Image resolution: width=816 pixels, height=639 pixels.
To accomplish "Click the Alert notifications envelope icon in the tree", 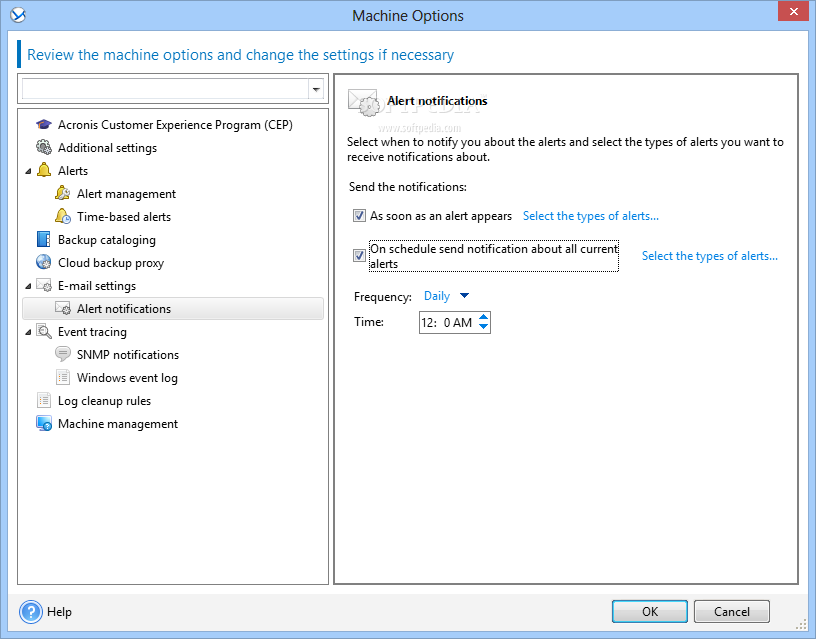I will click(x=62, y=309).
